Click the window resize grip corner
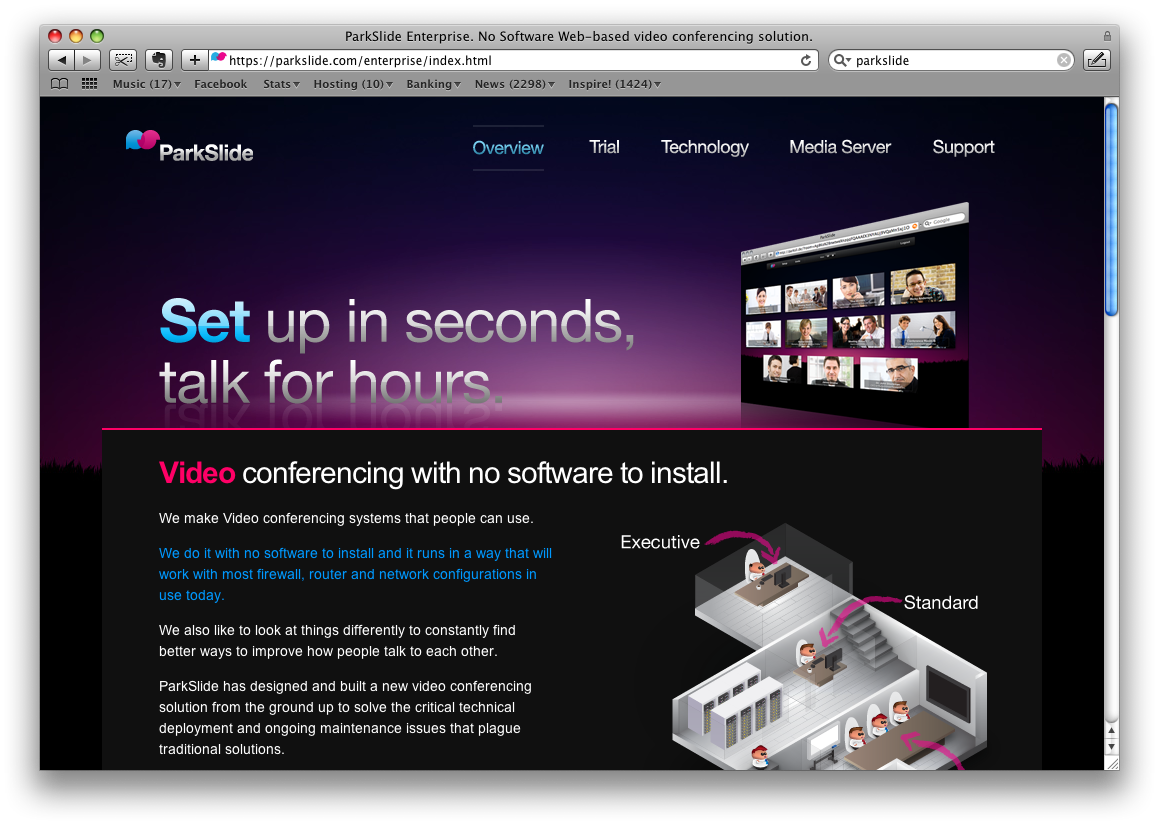1159x825 pixels. (1111, 762)
